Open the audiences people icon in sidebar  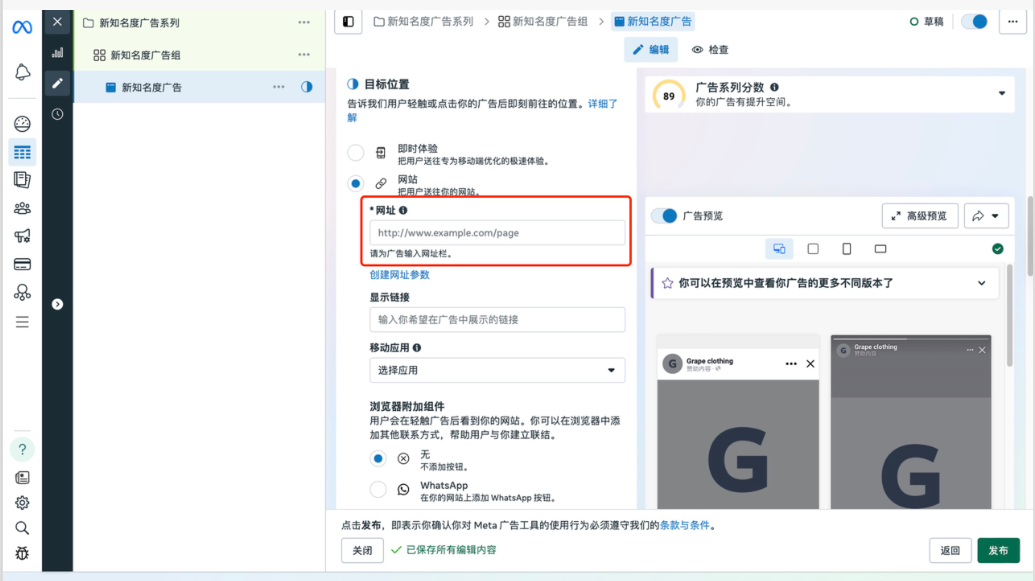(x=22, y=208)
